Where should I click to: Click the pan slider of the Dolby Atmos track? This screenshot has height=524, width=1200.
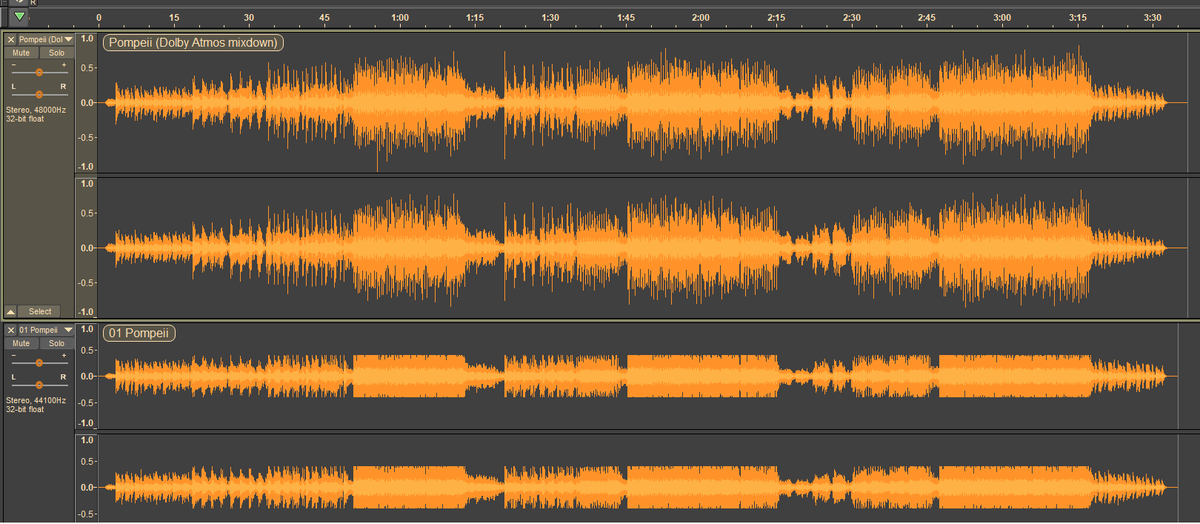pos(39,94)
